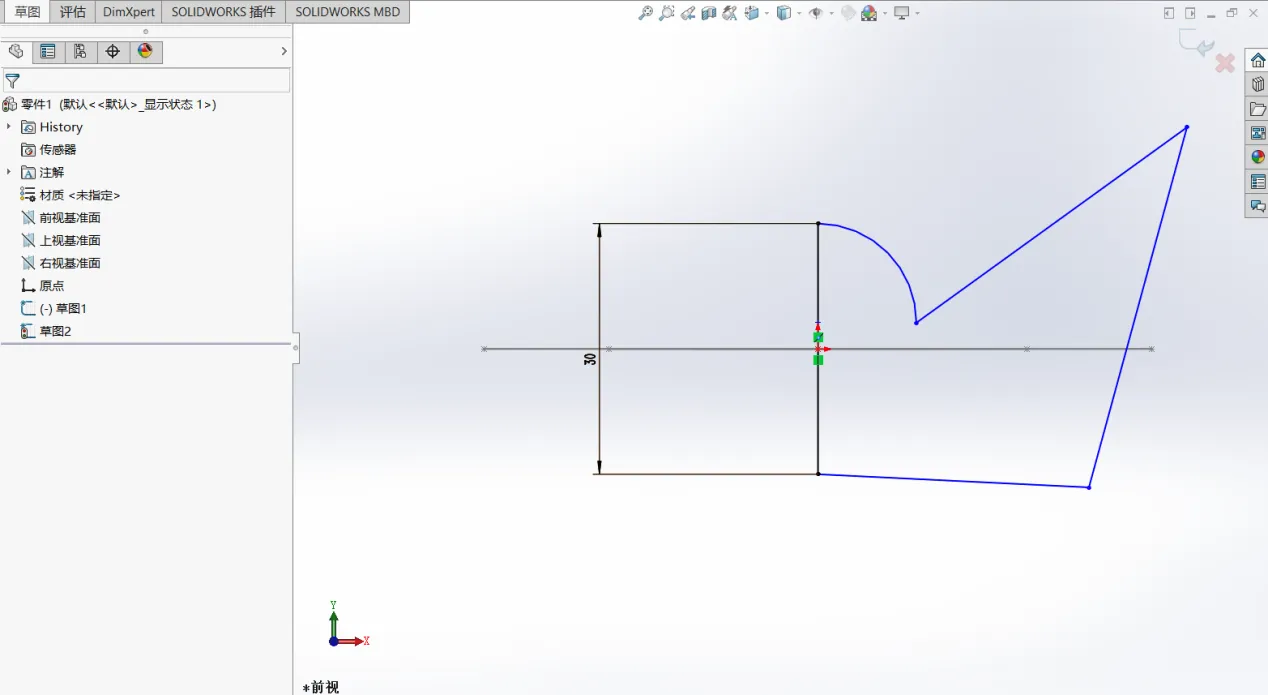Open the SOLIDWORKS Forum task pane
The width and height of the screenshot is (1268, 695).
point(1257,206)
